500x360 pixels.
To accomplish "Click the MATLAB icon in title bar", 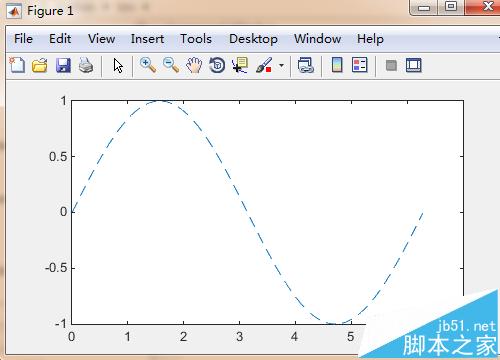I will click(14, 12).
